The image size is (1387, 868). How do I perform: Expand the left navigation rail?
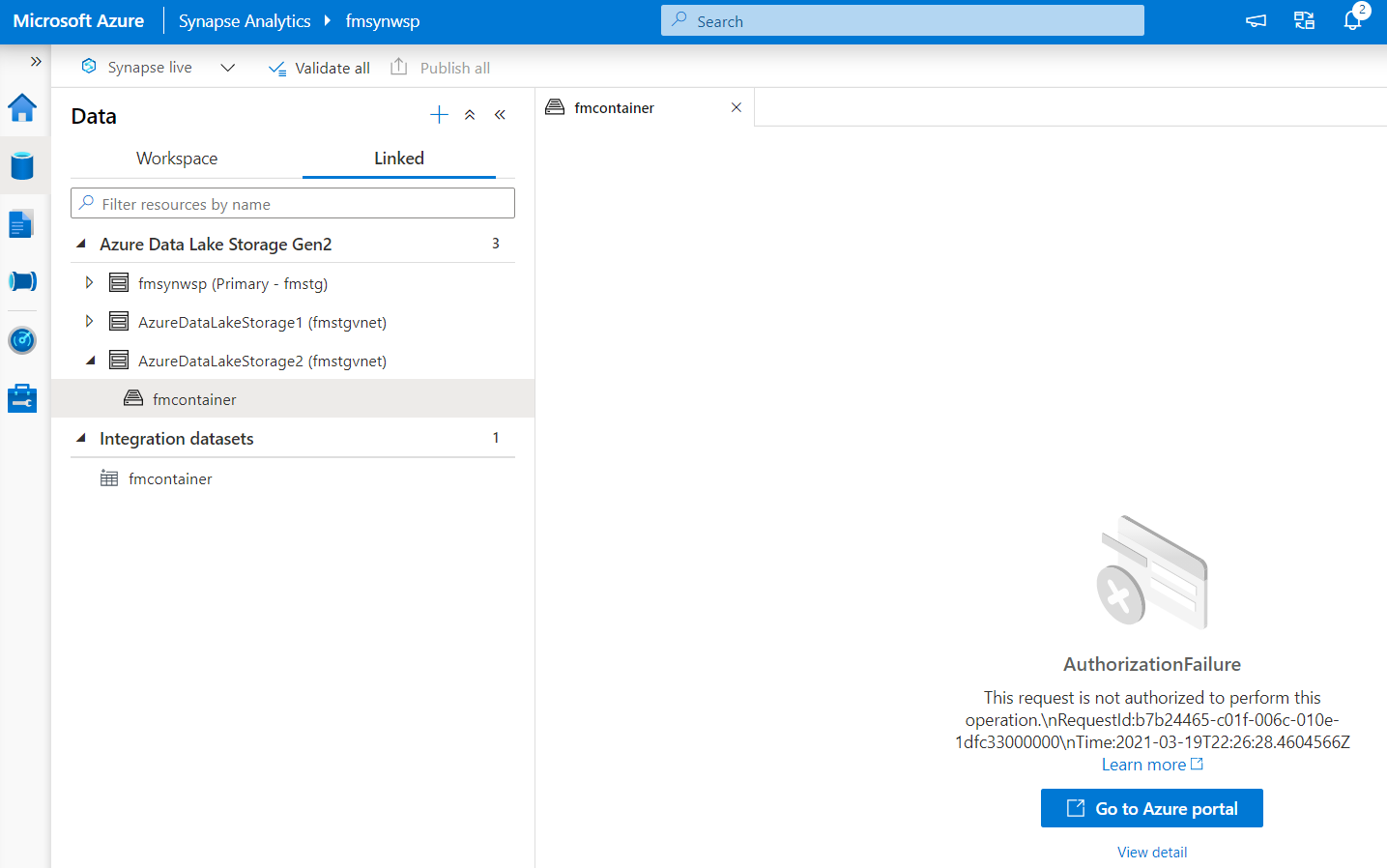(x=36, y=61)
